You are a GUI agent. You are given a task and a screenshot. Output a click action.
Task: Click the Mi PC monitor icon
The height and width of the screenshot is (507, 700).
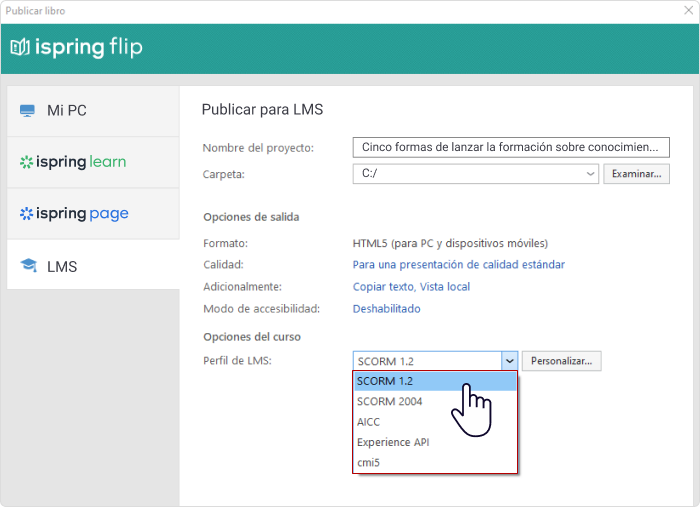[x=27, y=110]
